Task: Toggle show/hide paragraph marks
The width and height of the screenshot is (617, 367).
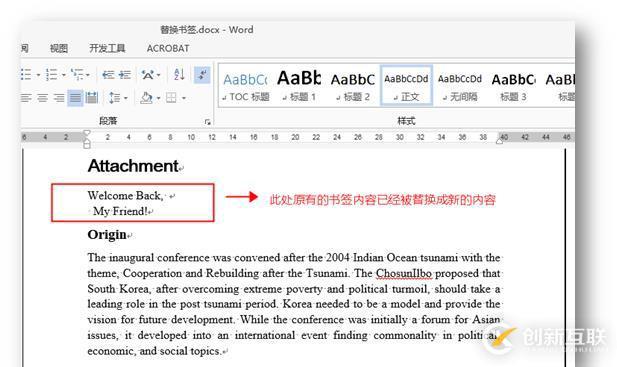Action: 202,74
